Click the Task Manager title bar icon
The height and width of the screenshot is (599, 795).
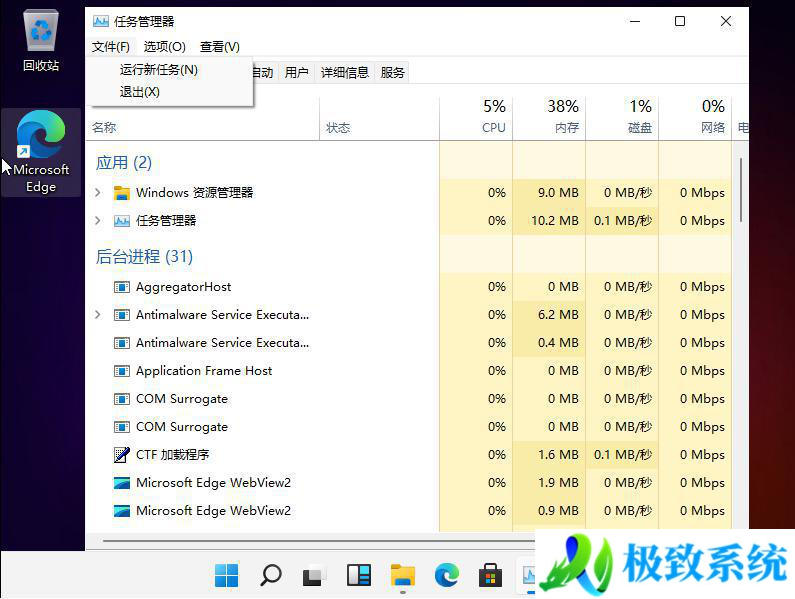point(101,21)
